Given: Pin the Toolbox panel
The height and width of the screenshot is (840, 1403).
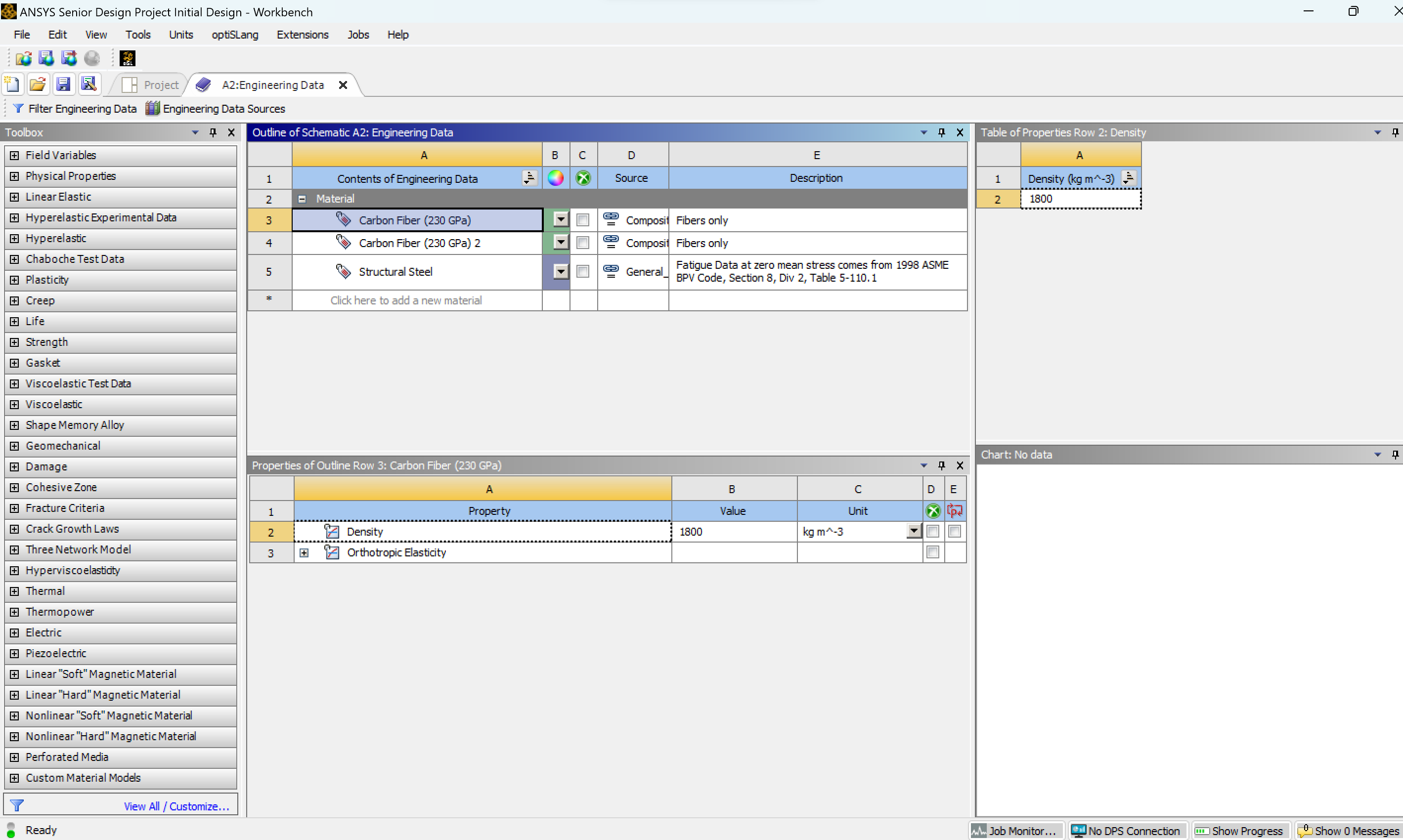Looking at the screenshot, I should [x=213, y=132].
